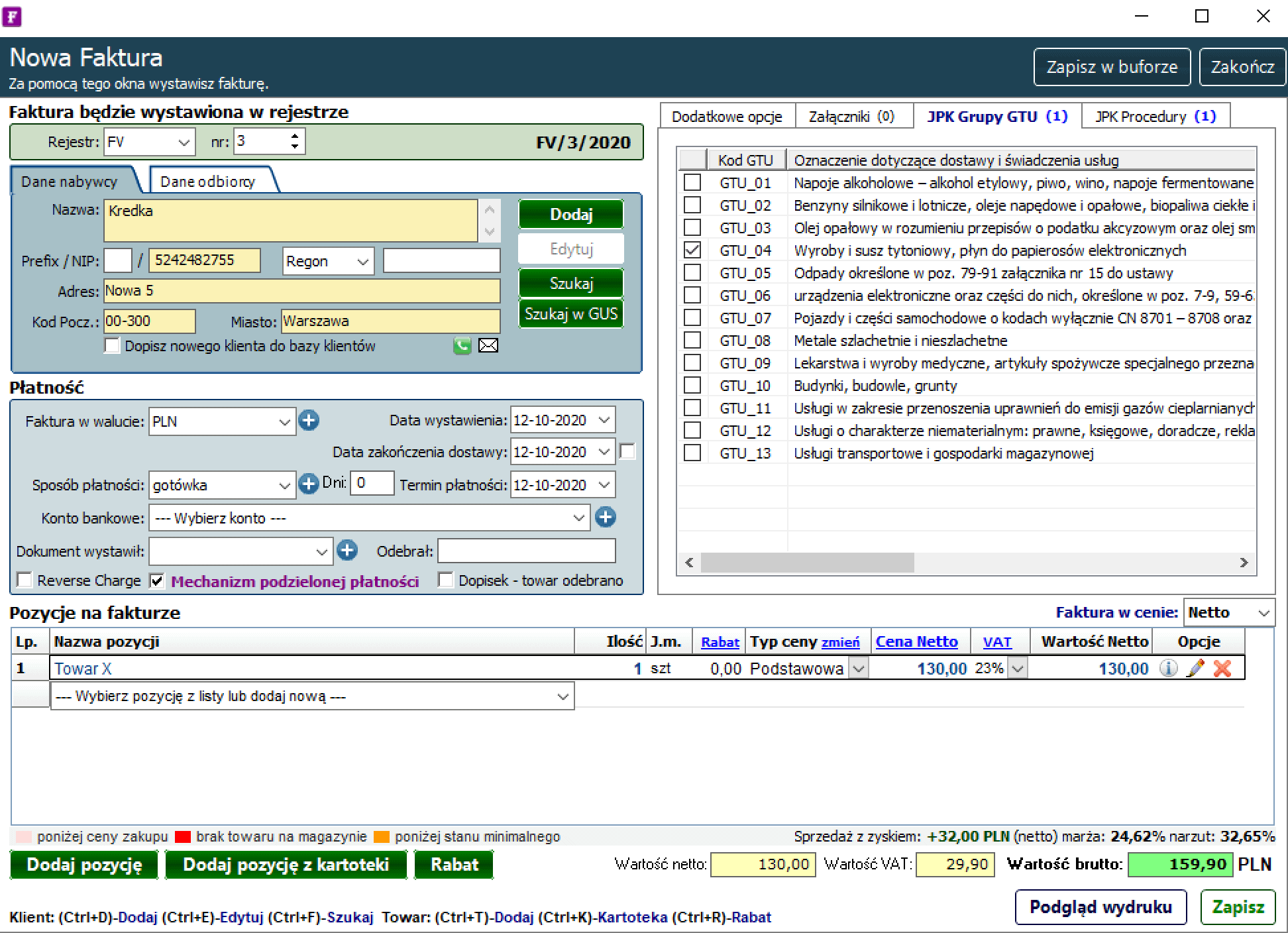
Task: Expand the Konto bankowe account list
Action: click(579, 518)
